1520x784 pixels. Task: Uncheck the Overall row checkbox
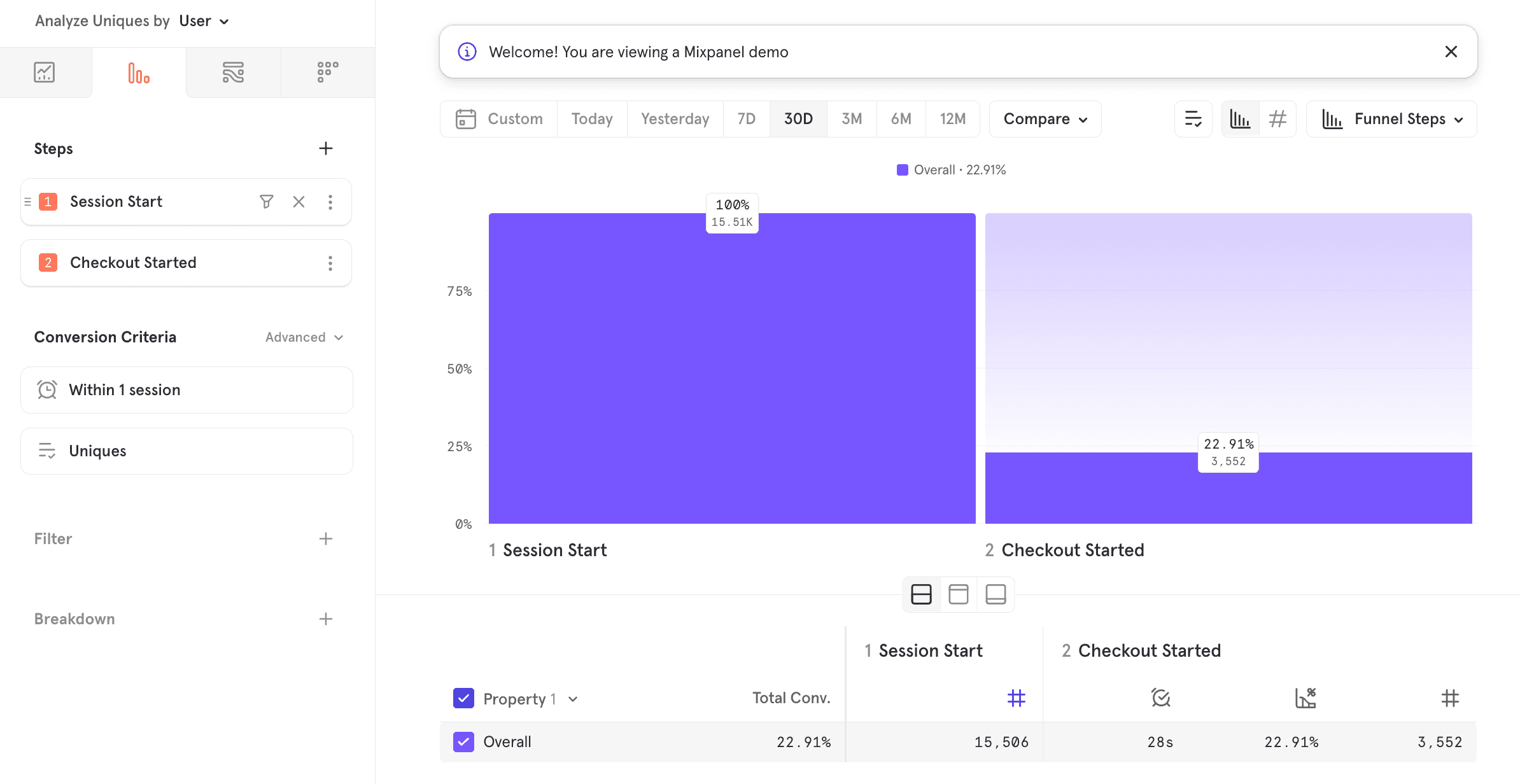coord(463,741)
